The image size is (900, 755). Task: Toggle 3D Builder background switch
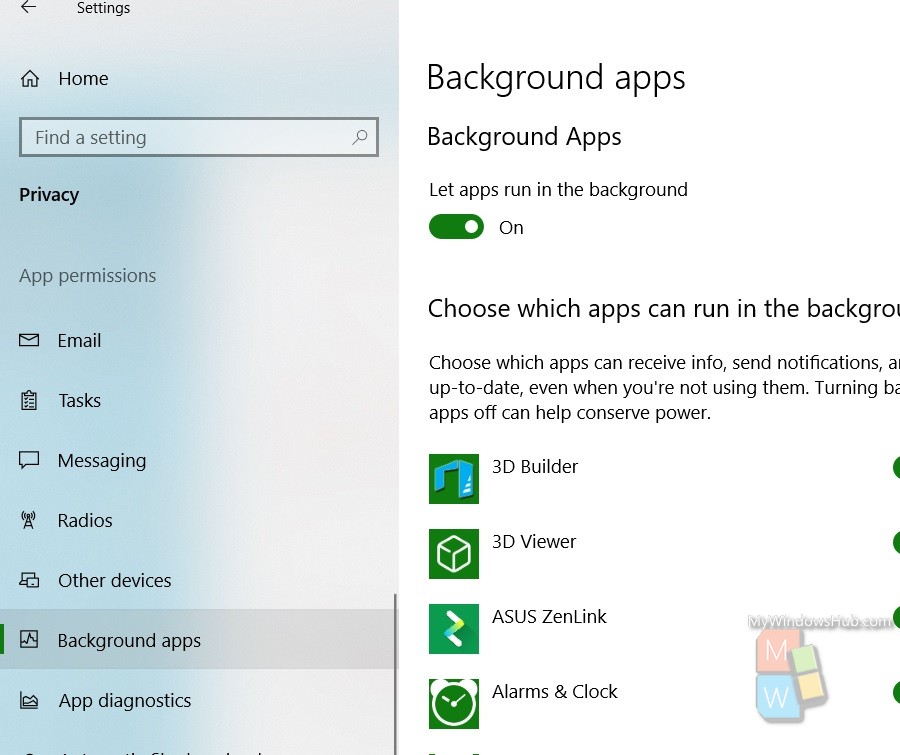pos(896,467)
